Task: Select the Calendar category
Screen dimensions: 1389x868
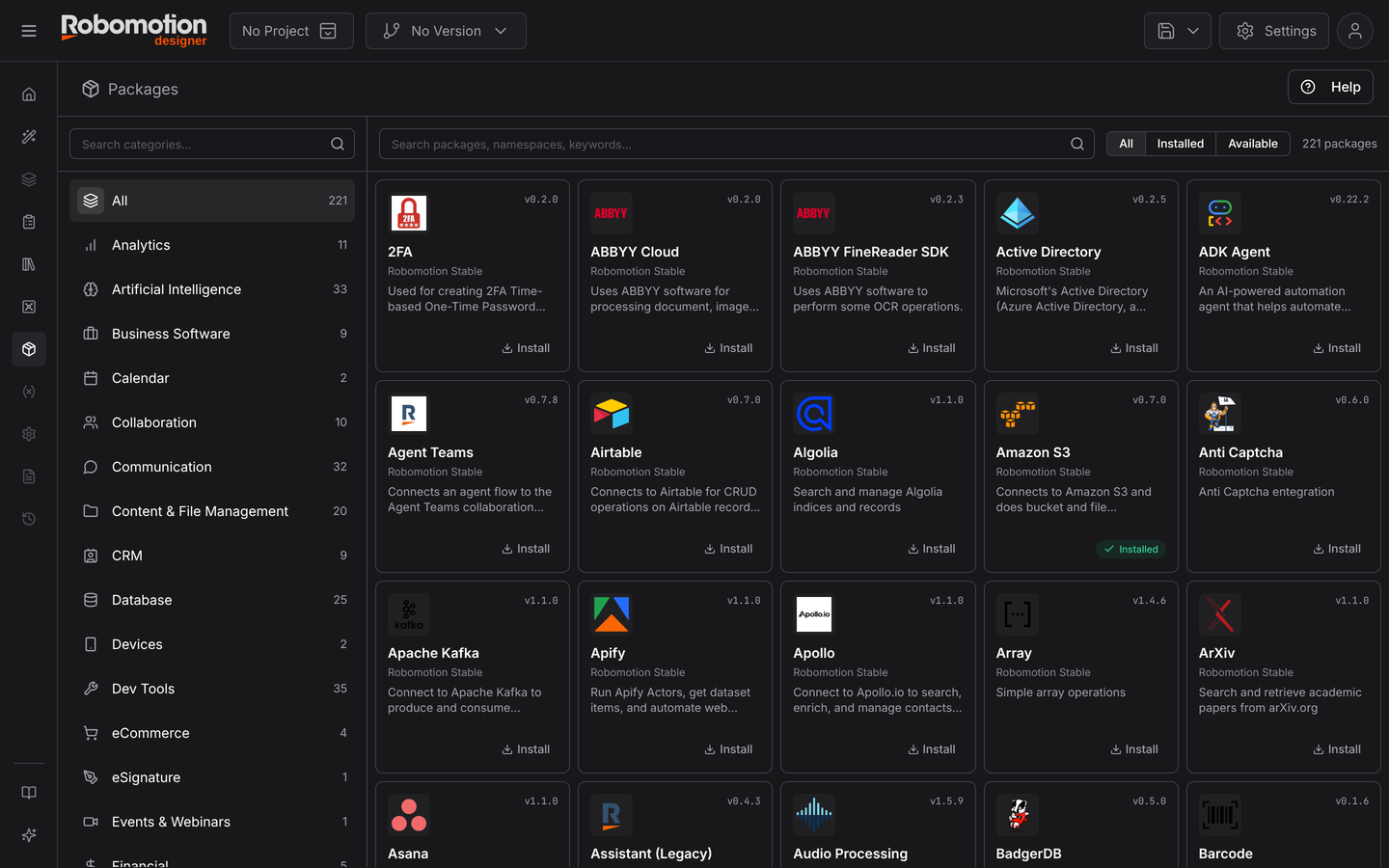Action: coord(212,378)
